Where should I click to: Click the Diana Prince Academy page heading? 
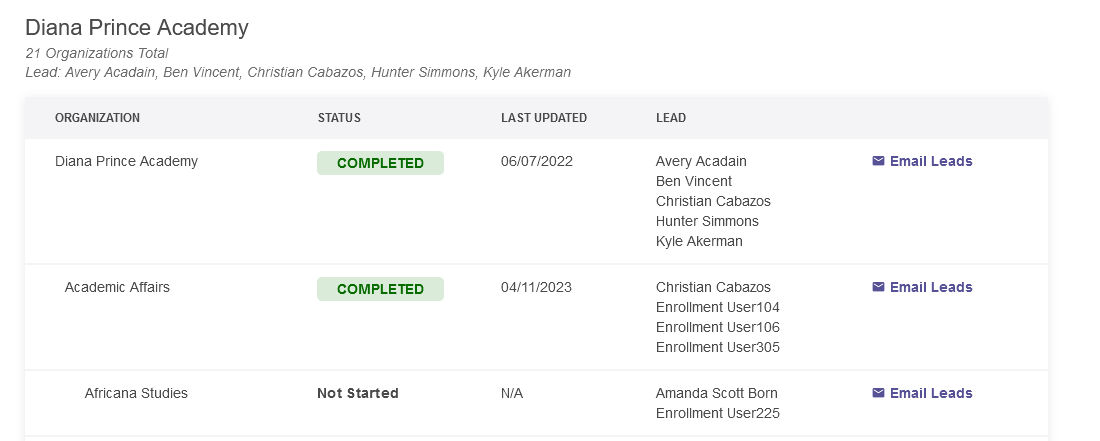[137, 27]
